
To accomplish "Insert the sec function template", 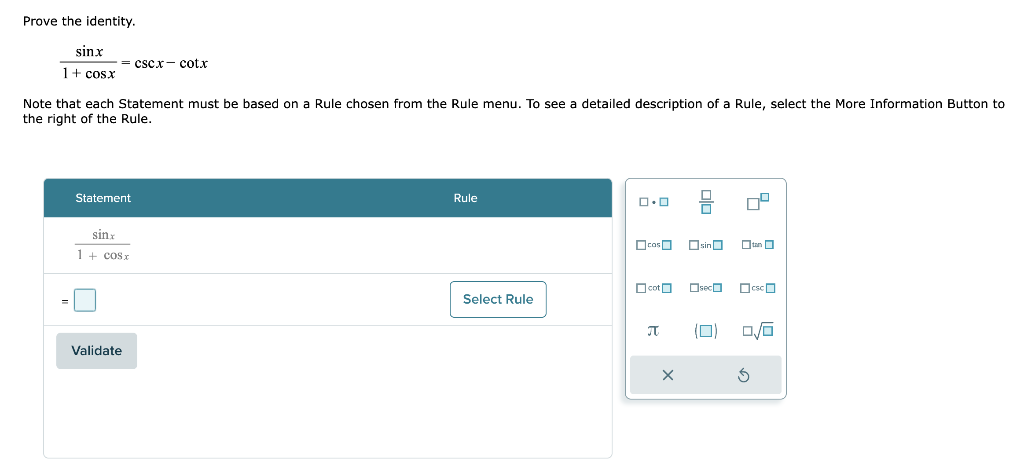I will [x=706, y=288].
